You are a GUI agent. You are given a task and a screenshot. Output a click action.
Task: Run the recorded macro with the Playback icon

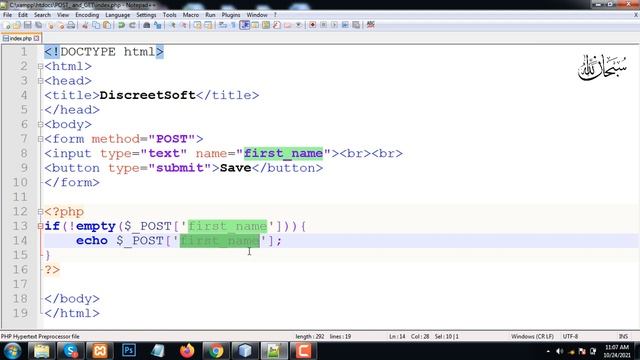point(334,25)
